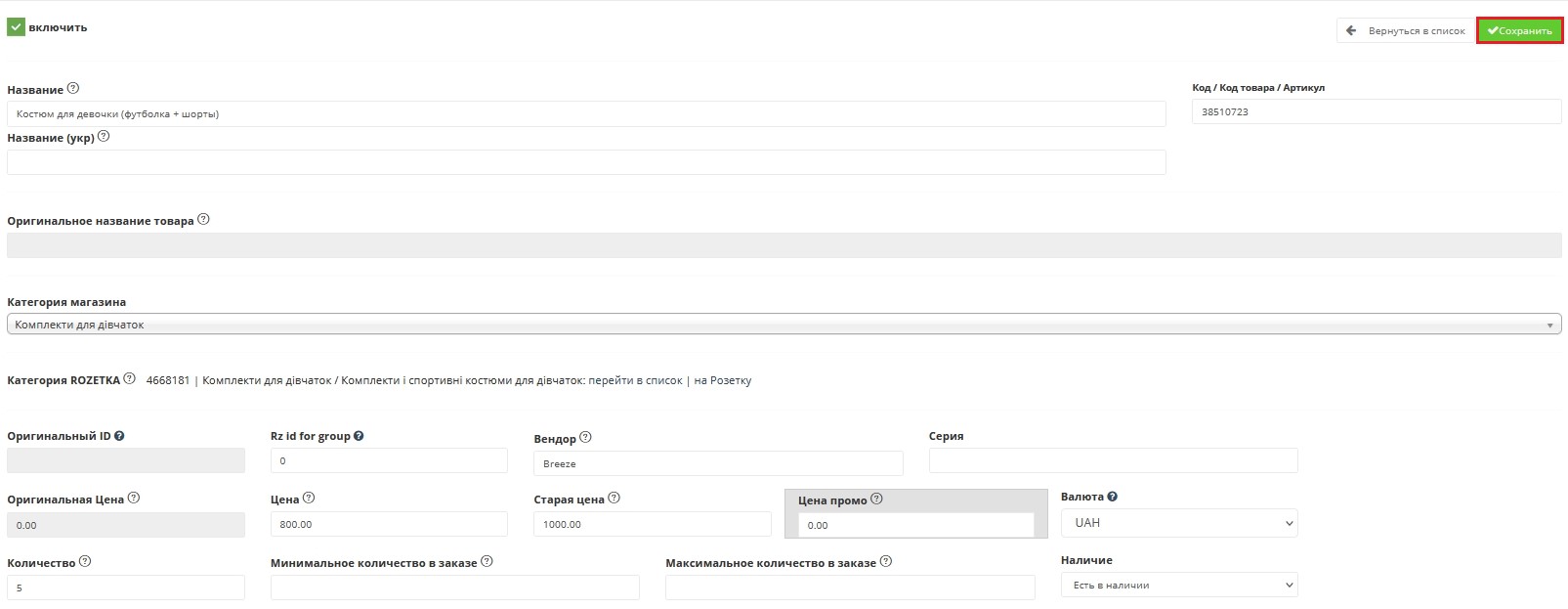Open help for the Вендор field

(x=585, y=437)
